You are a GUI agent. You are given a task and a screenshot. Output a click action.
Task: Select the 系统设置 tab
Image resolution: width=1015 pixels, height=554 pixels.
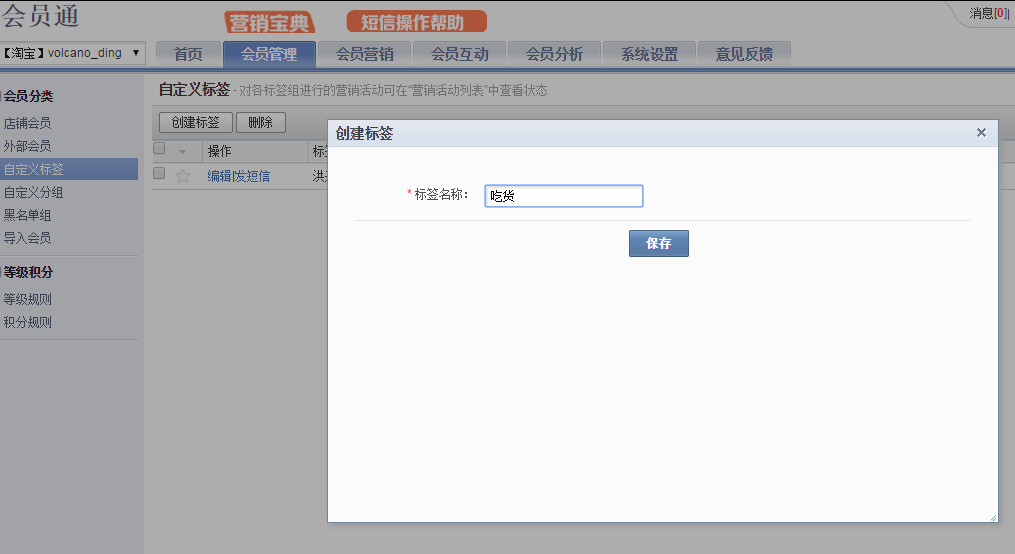[649, 55]
